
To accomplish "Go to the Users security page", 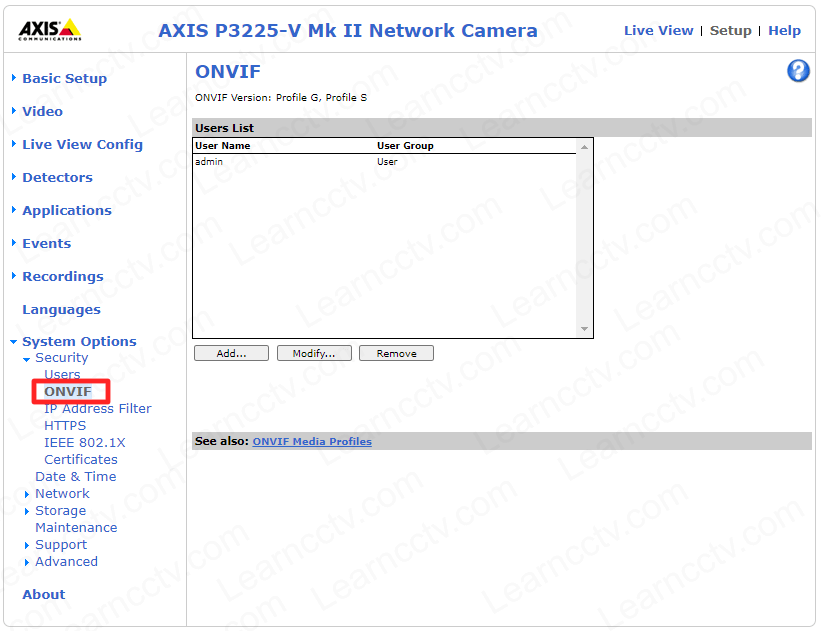I will [62, 375].
